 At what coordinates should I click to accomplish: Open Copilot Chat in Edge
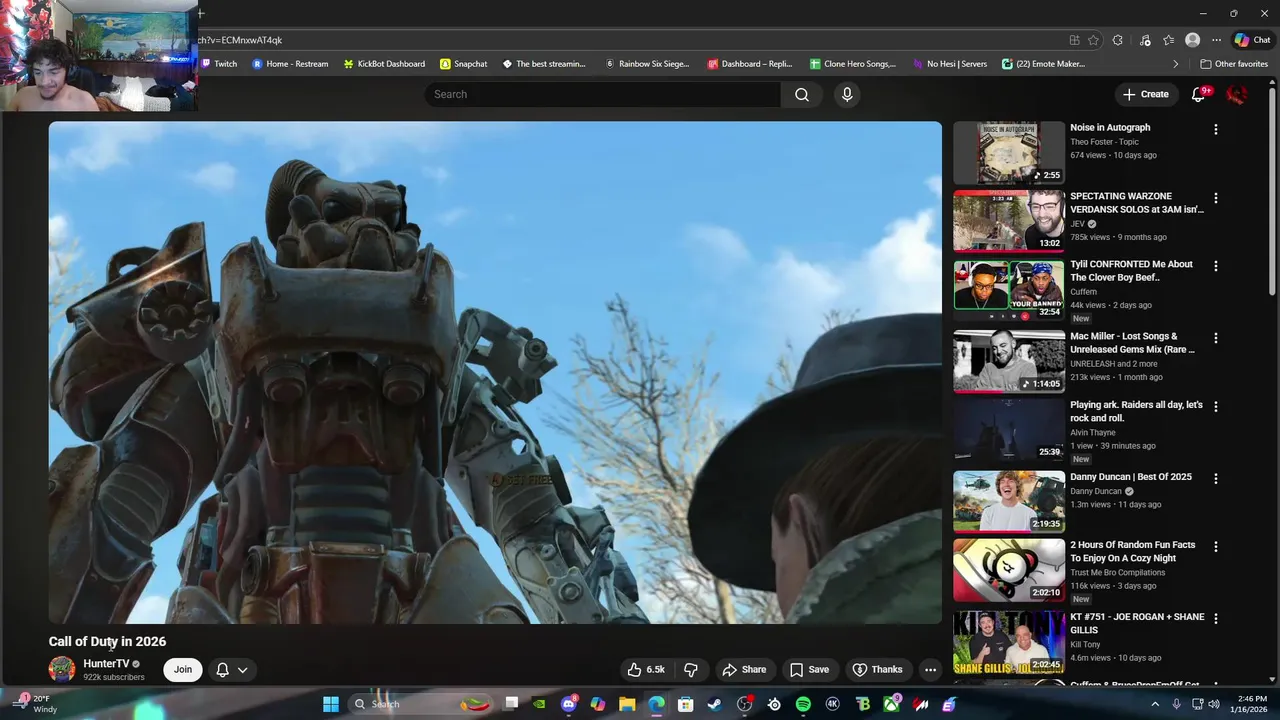1252,40
